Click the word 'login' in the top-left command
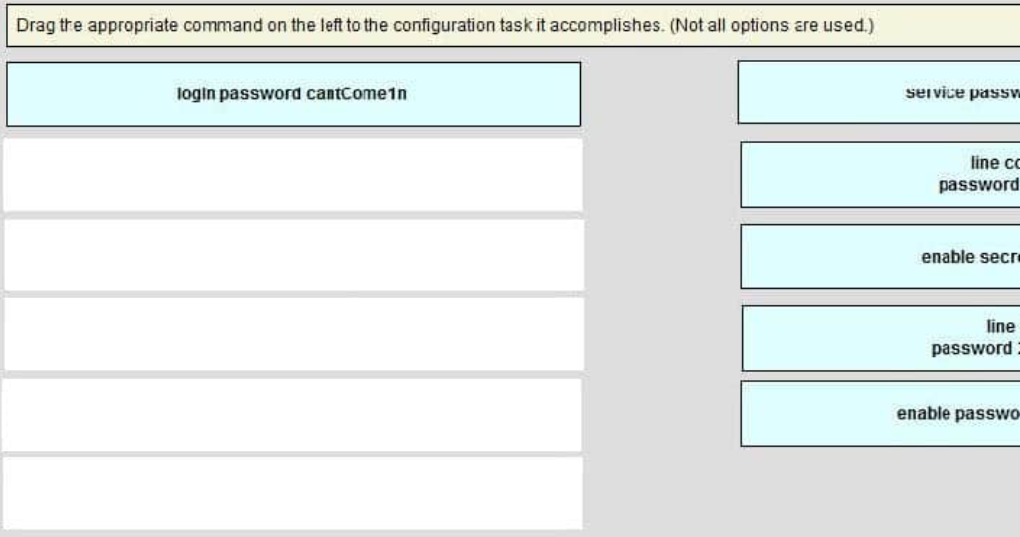The image size is (1020, 537). click(x=196, y=94)
